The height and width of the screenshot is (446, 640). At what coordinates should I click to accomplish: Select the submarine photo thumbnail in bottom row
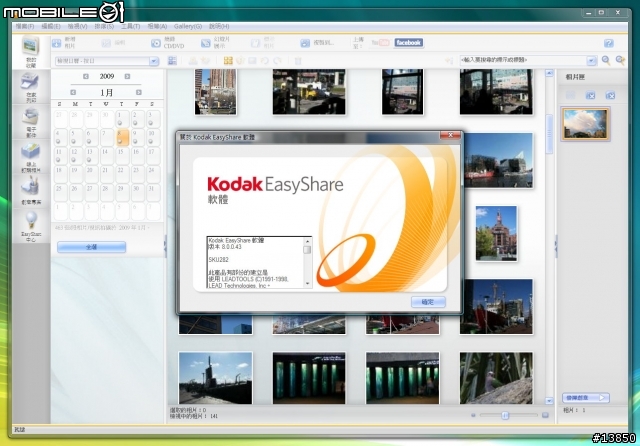[x=216, y=378]
